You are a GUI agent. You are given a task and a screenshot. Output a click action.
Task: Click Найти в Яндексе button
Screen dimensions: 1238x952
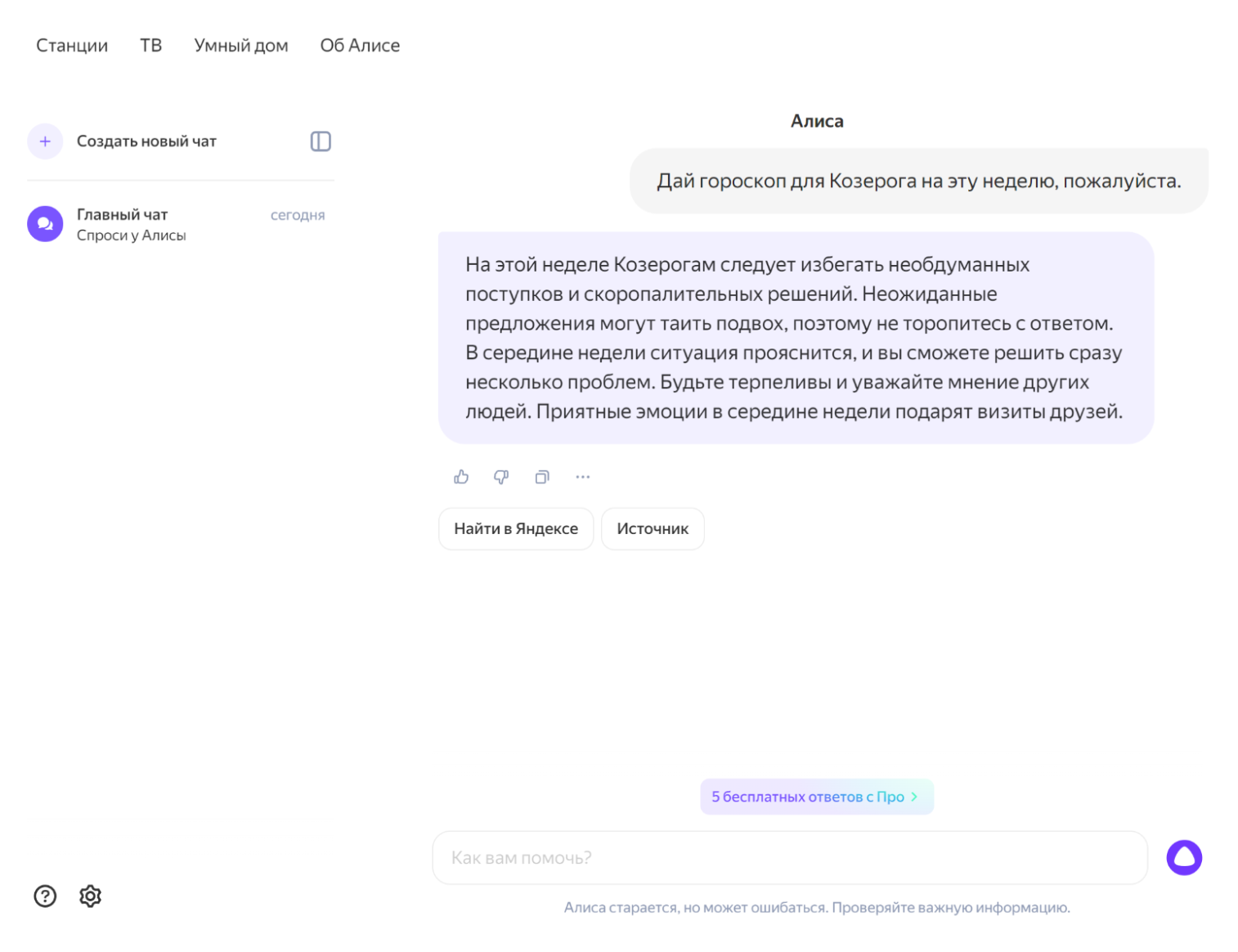(516, 529)
